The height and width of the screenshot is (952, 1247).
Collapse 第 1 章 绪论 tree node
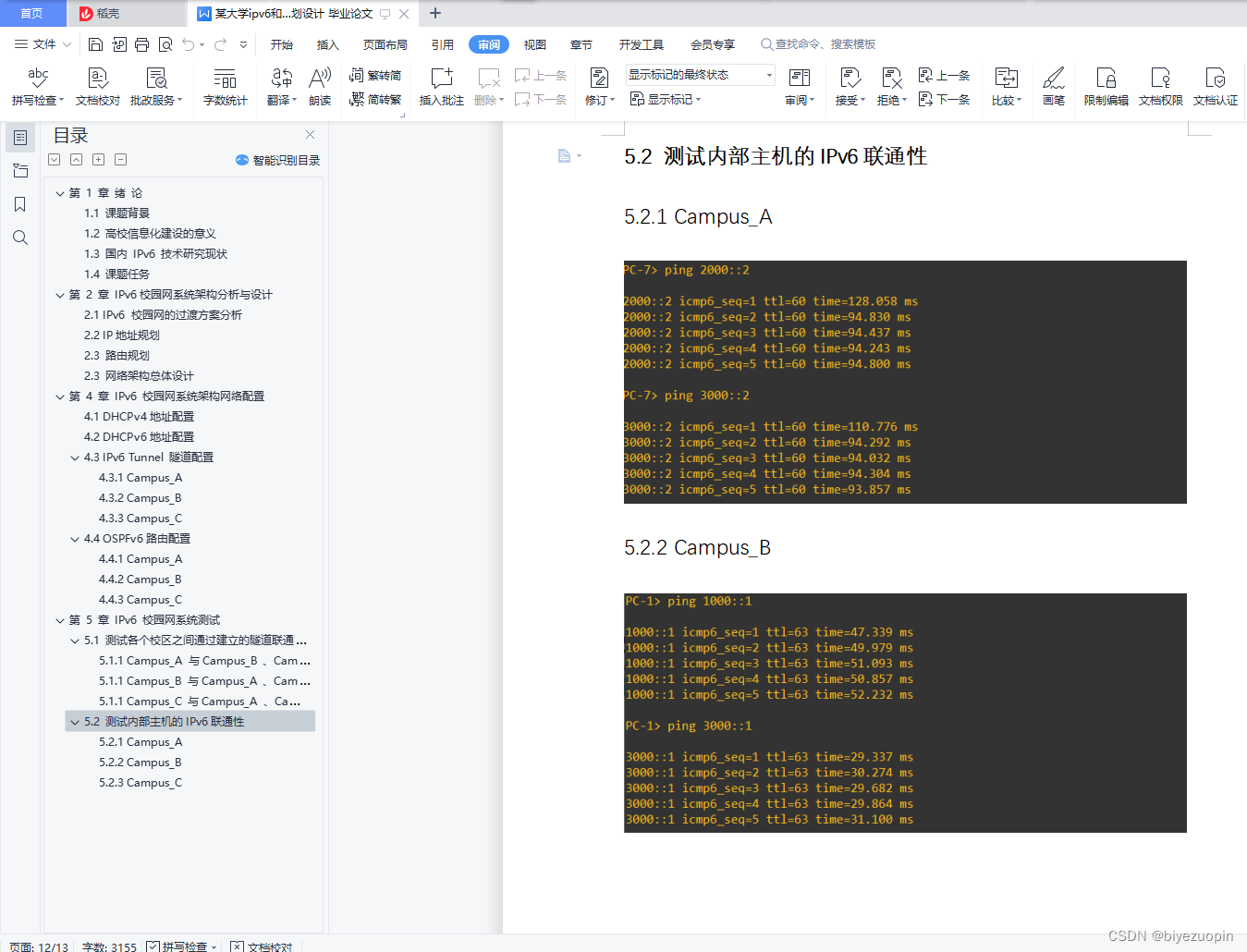pyautogui.click(x=60, y=193)
